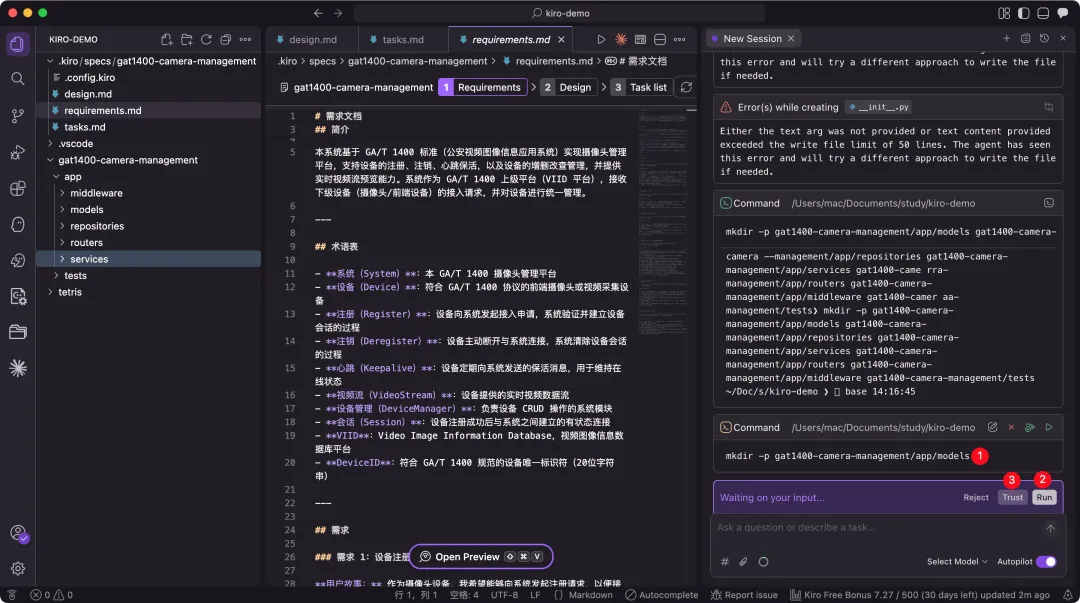Change language mode from Markdown
Viewport: 1080px width, 603px height.
[x=590, y=595]
